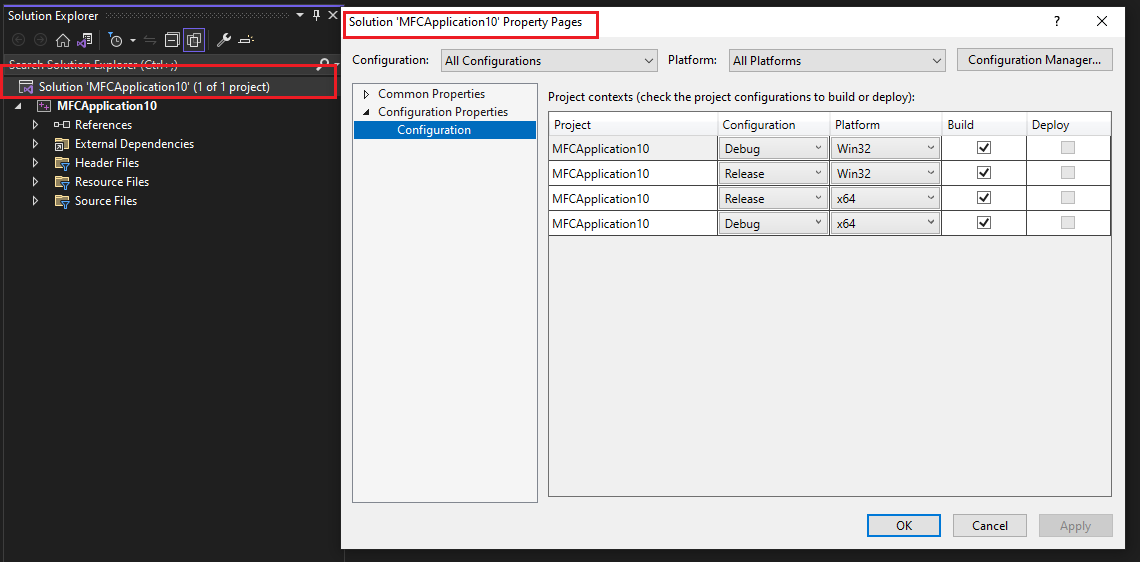Close the Solution Explorer panel
1140x562 pixels.
(332, 15)
